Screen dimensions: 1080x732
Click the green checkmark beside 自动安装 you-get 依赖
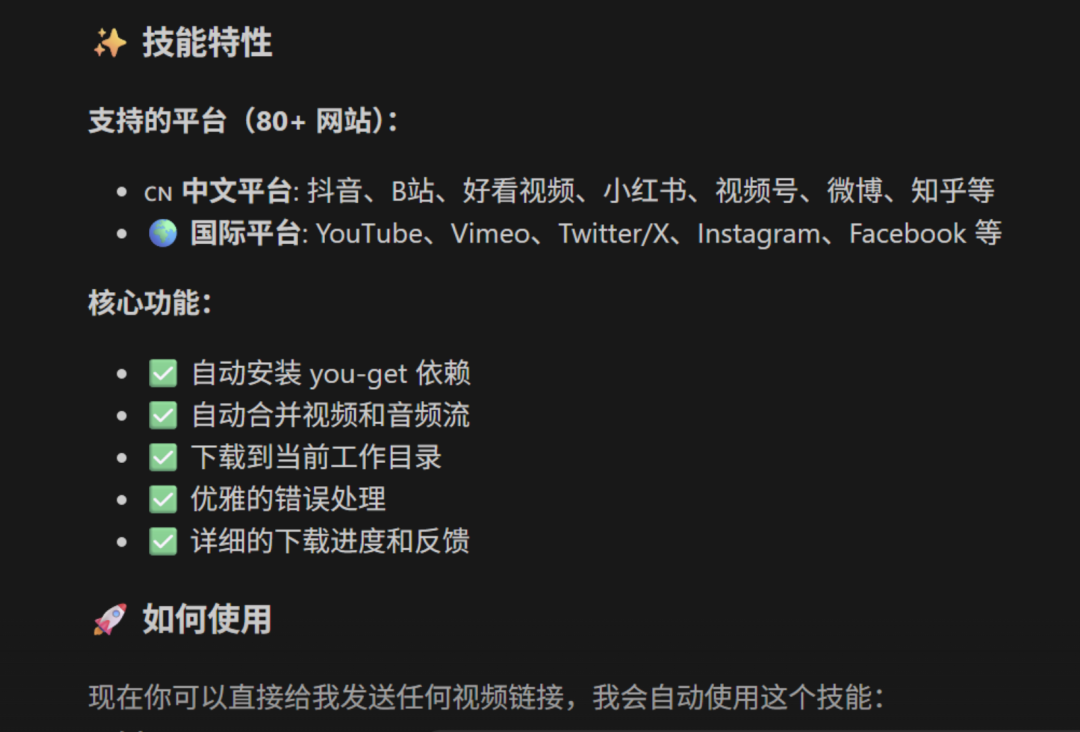point(163,373)
